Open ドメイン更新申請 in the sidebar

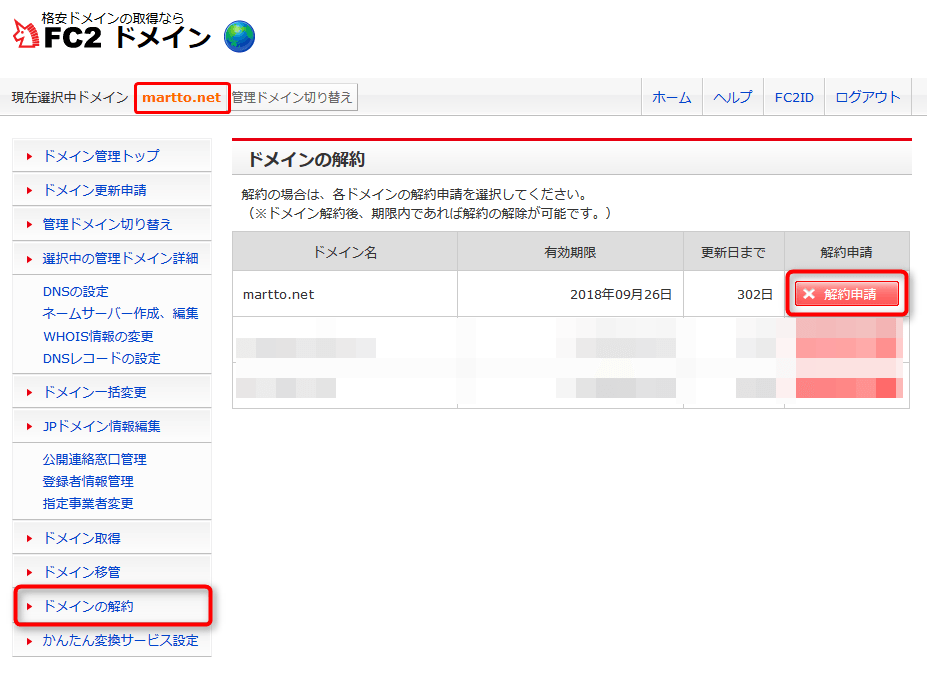pyautogui.click(x=94, y=190)
